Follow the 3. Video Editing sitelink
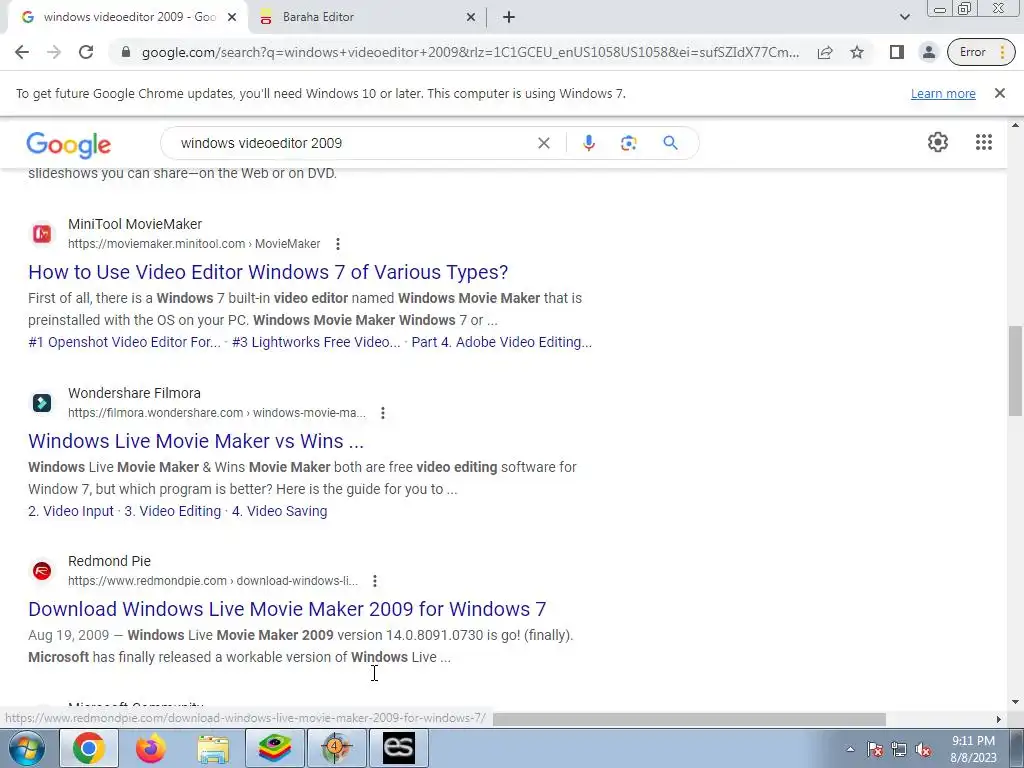 tap(172, 511)
